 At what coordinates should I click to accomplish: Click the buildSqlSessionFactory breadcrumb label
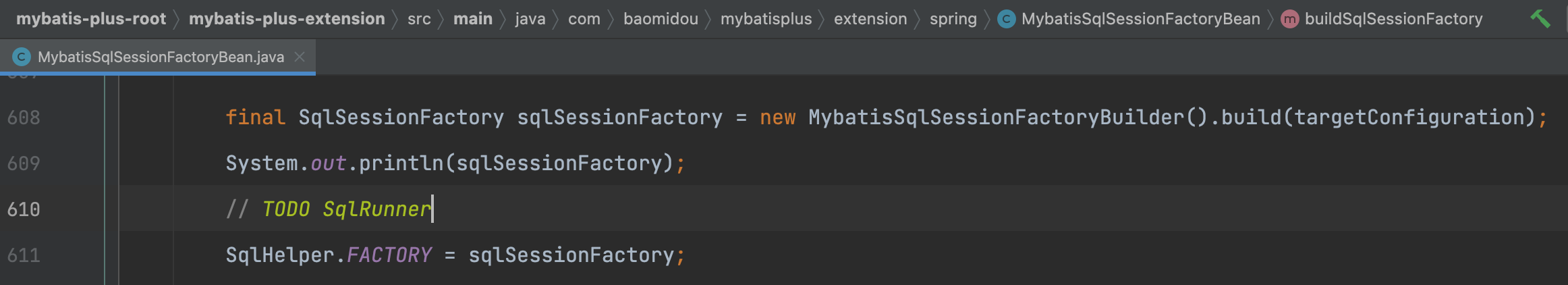[1393, 19]
